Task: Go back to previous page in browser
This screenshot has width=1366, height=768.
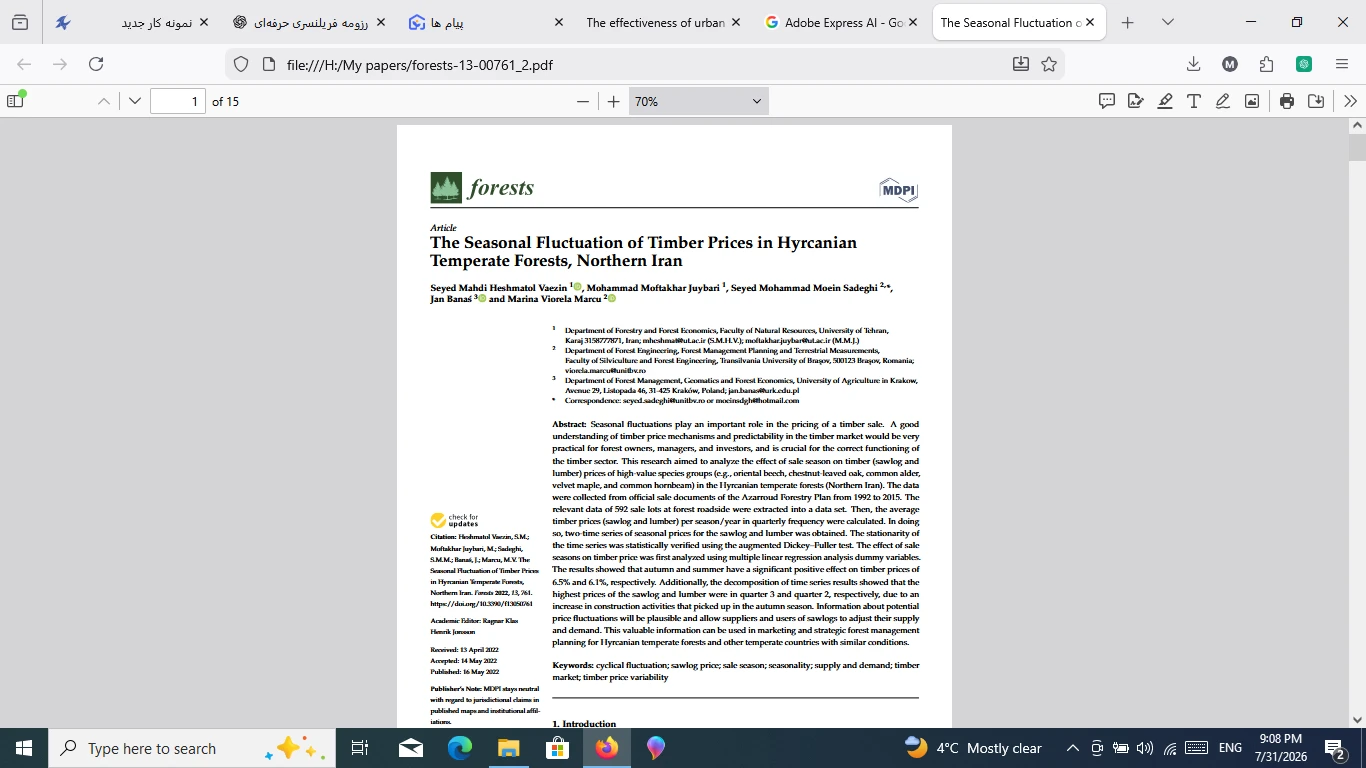Action: coord(24,64)
